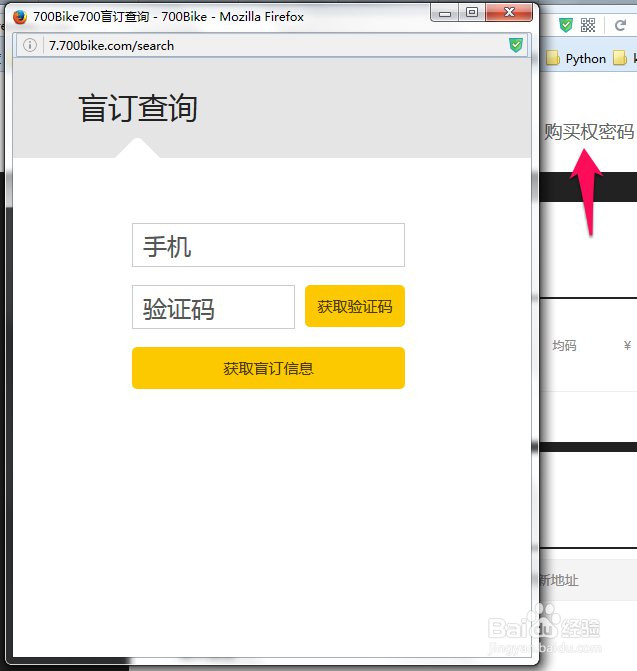Click the green shield icon in popup address bar
The height and width of the screenshot is (671, 637).
(x=516, y=45)
